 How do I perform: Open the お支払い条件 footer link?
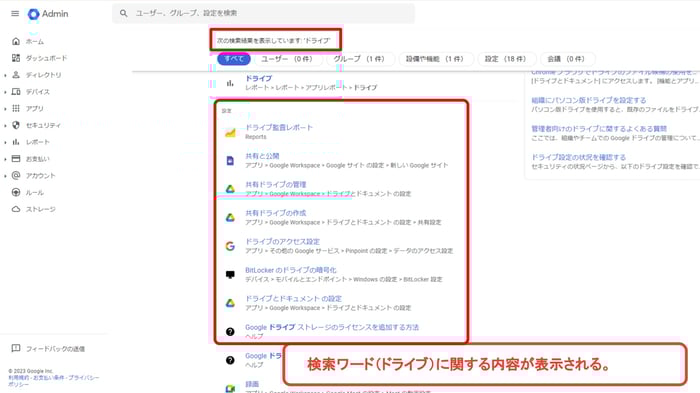click(x=48, y=378)
